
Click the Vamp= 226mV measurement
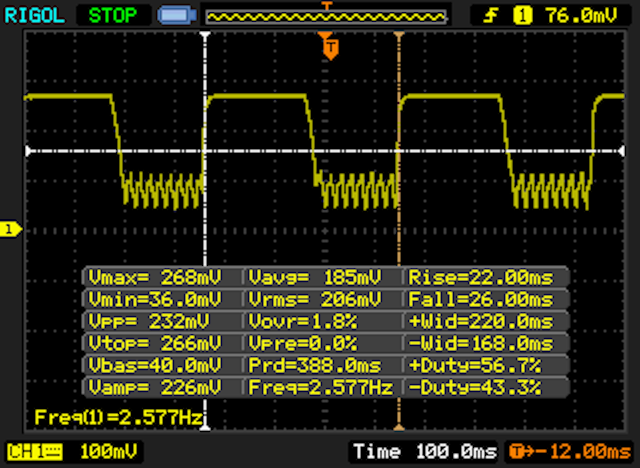155,387
